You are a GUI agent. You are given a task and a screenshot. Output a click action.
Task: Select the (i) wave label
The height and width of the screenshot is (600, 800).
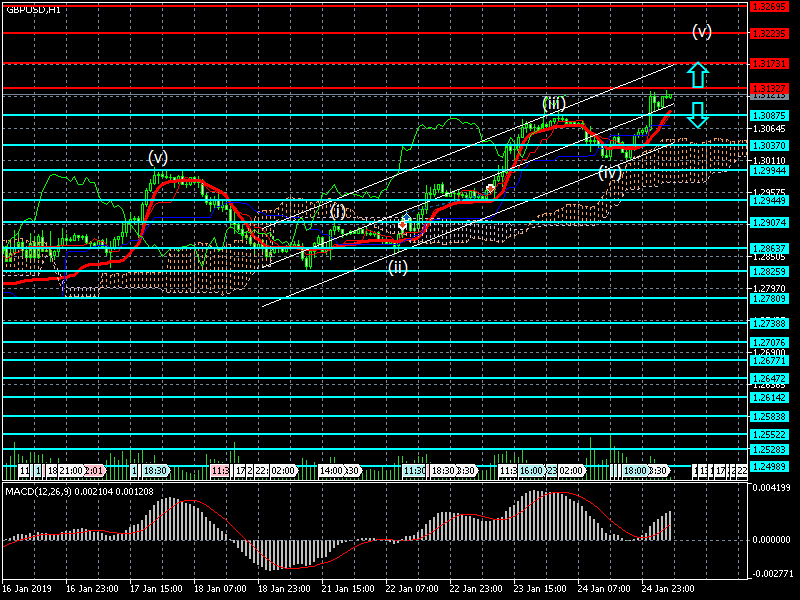pyautogui.click(x=338, y=211)
